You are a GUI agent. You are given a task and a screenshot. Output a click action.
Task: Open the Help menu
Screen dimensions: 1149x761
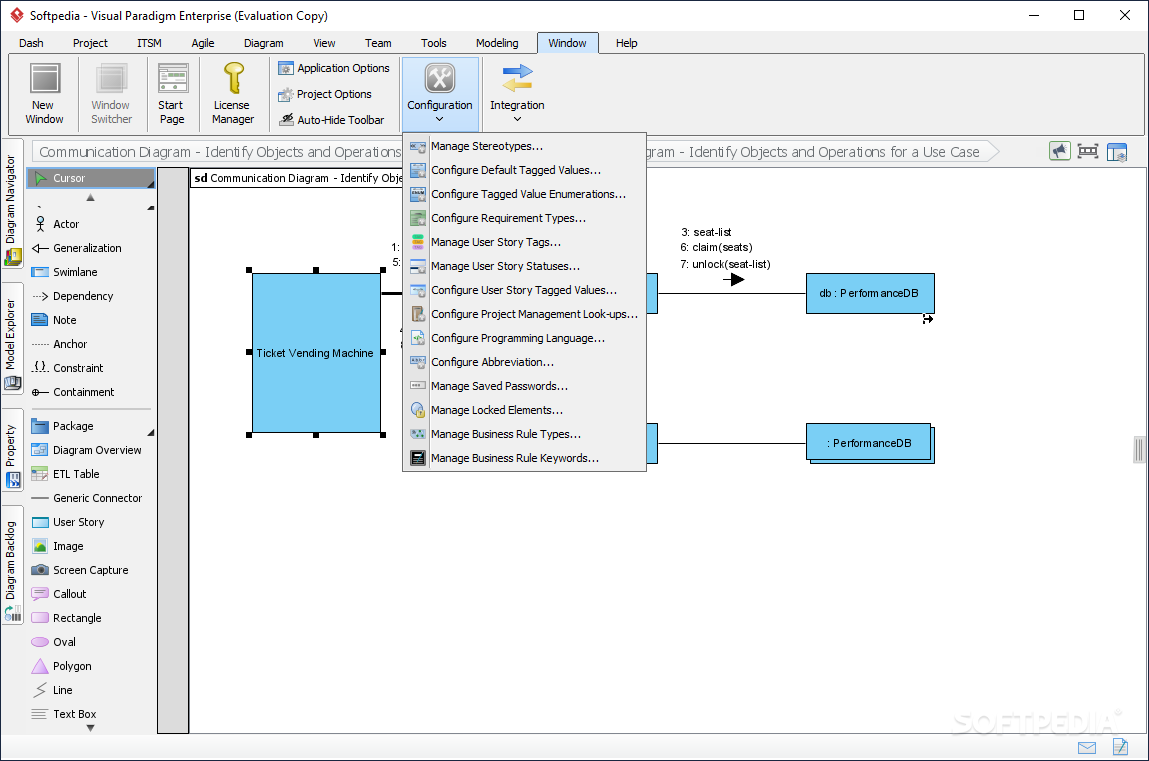tap(627, 43)
